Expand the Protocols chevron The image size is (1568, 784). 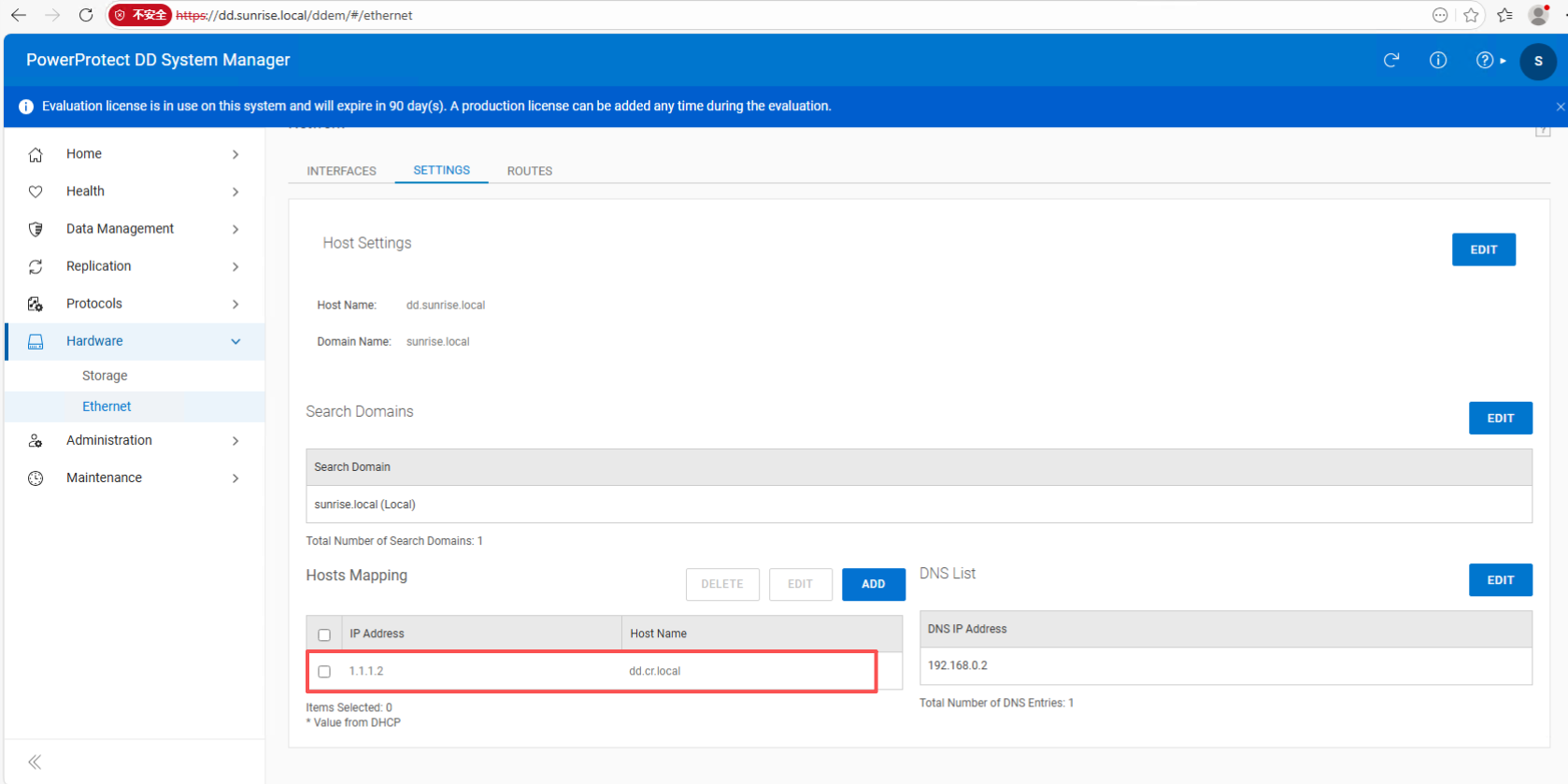click(235, 304)
